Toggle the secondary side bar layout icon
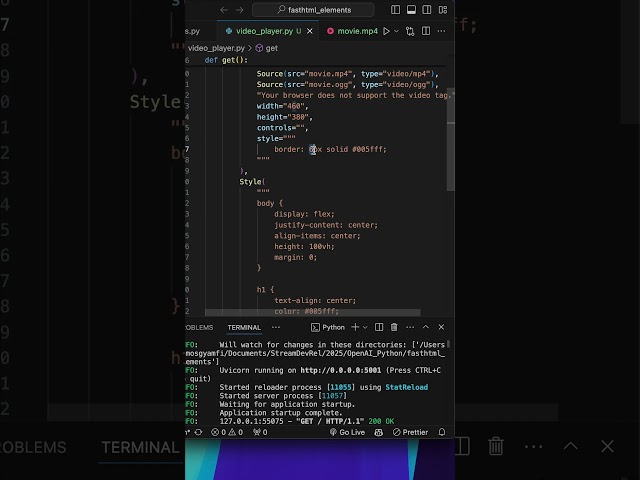 (x=427, y=10)
